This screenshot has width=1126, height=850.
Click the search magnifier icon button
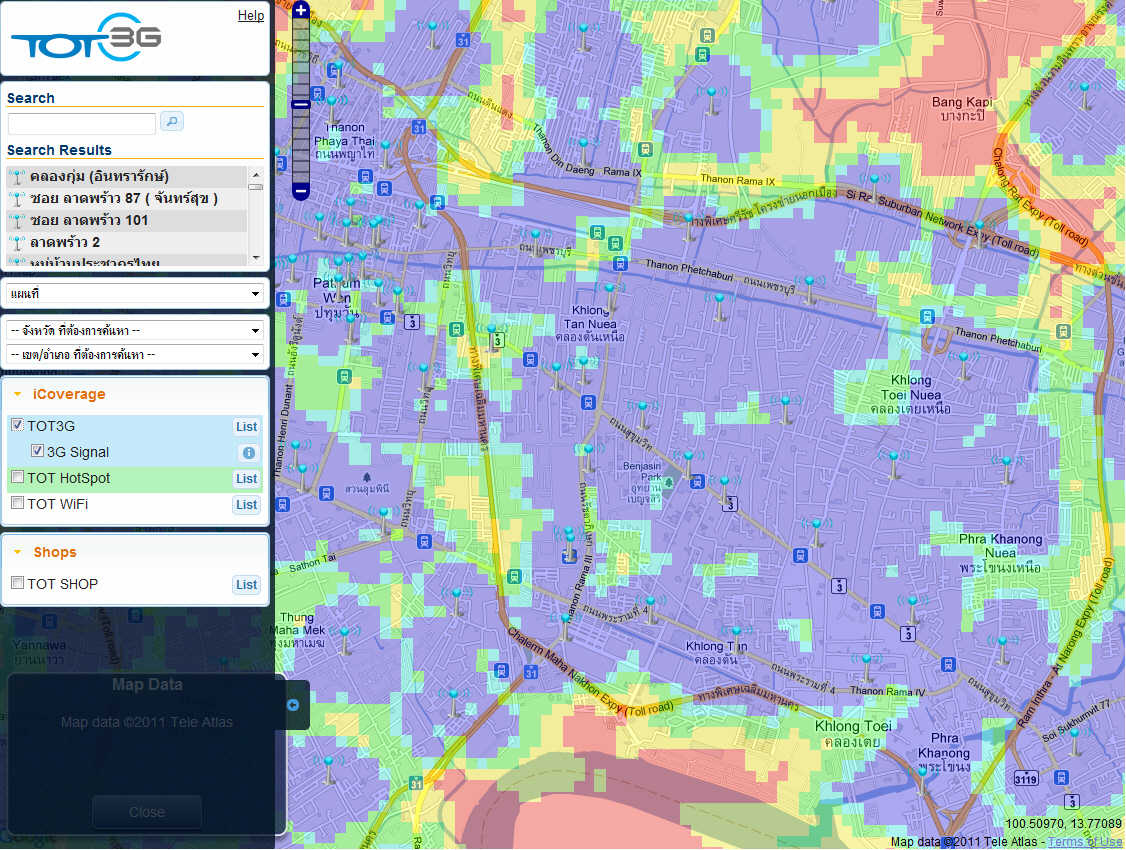(x=172, y=122)
